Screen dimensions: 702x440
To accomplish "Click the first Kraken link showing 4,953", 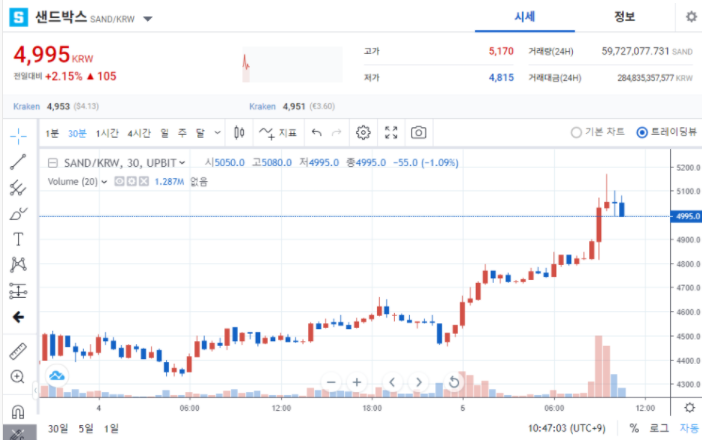I will (26, 107).
